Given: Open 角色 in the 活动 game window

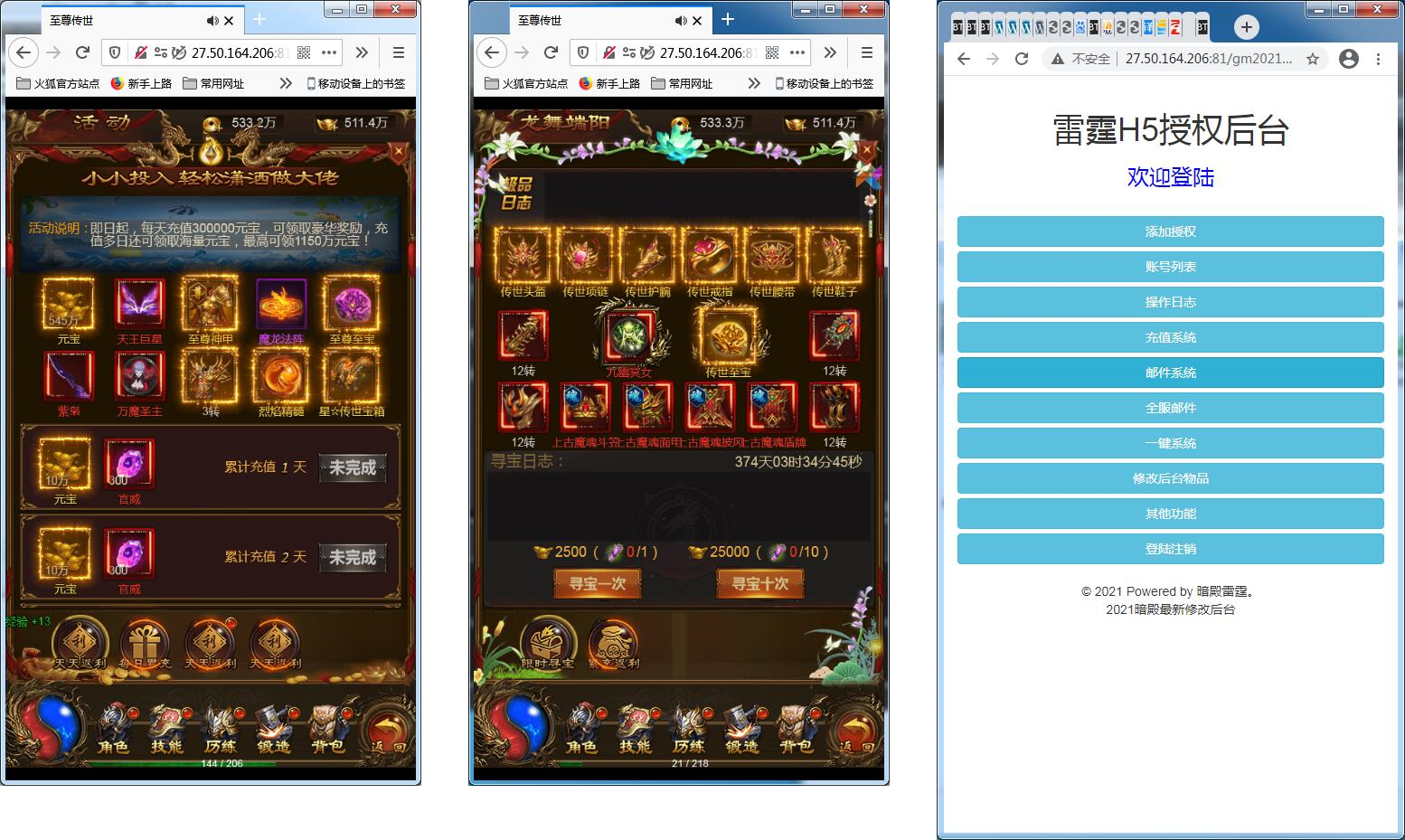Looking at the screenshot, I should point(115,729).
